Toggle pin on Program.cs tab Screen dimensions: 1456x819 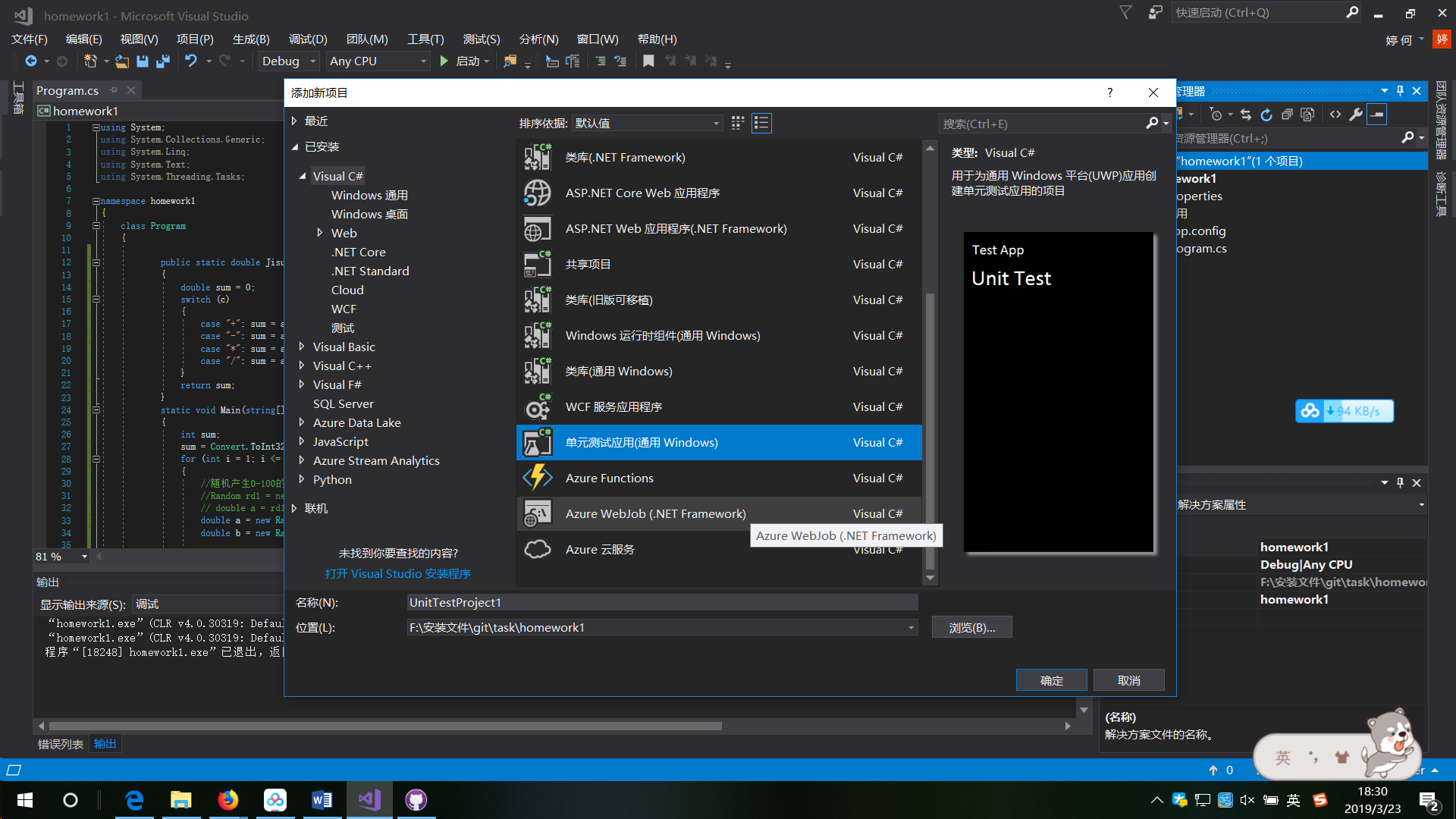pyautogui.click(x=113, y=90)
